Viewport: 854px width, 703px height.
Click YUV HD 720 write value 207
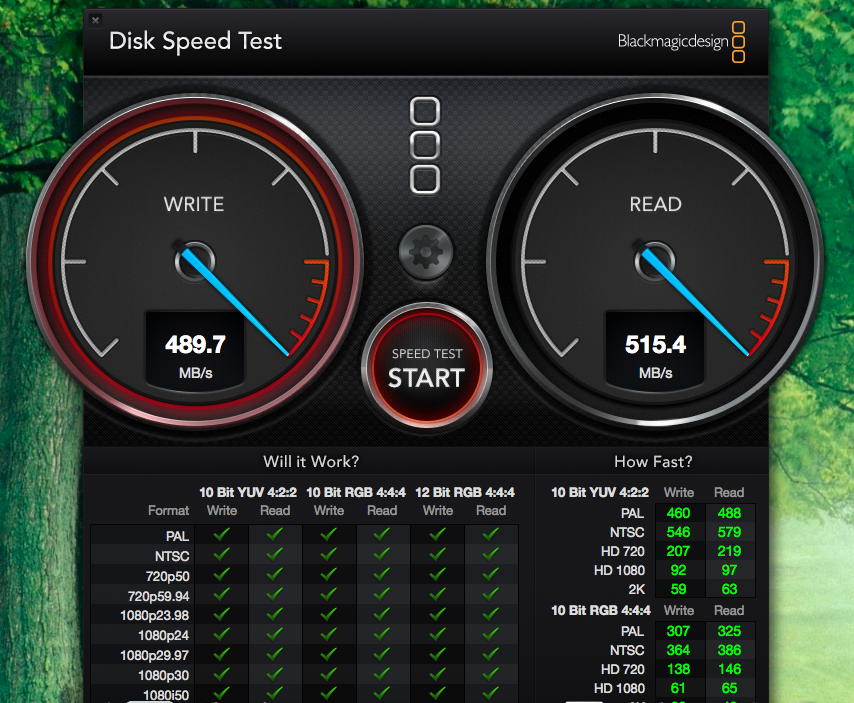[678, 551]
